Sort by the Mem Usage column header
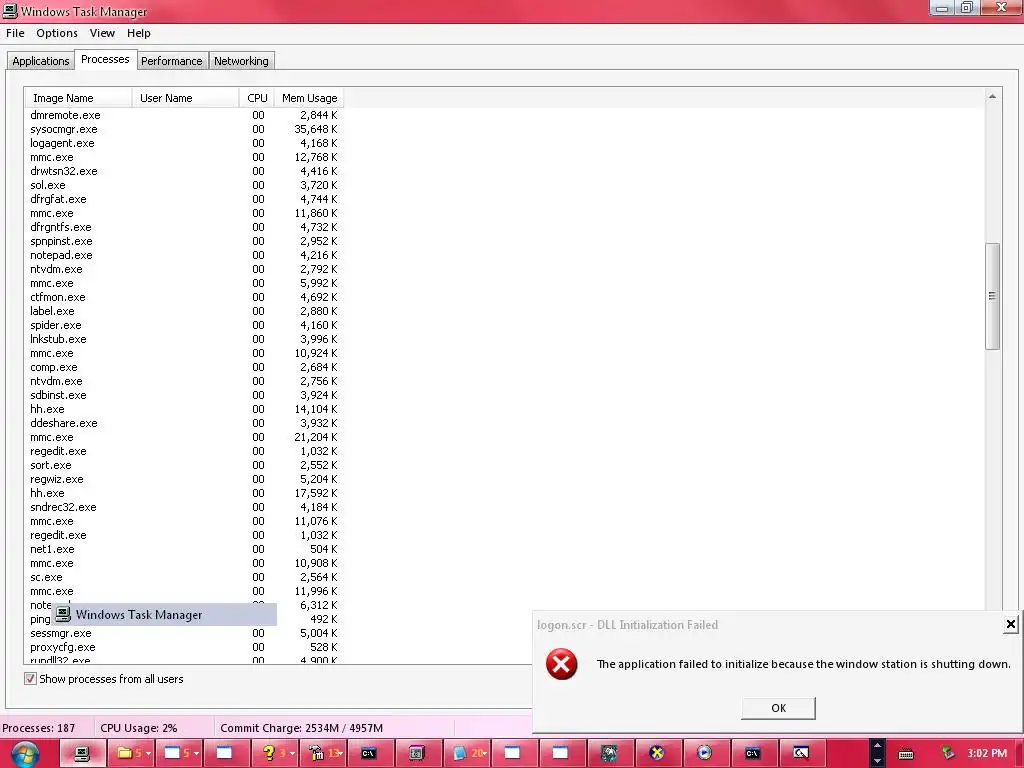 310,98
